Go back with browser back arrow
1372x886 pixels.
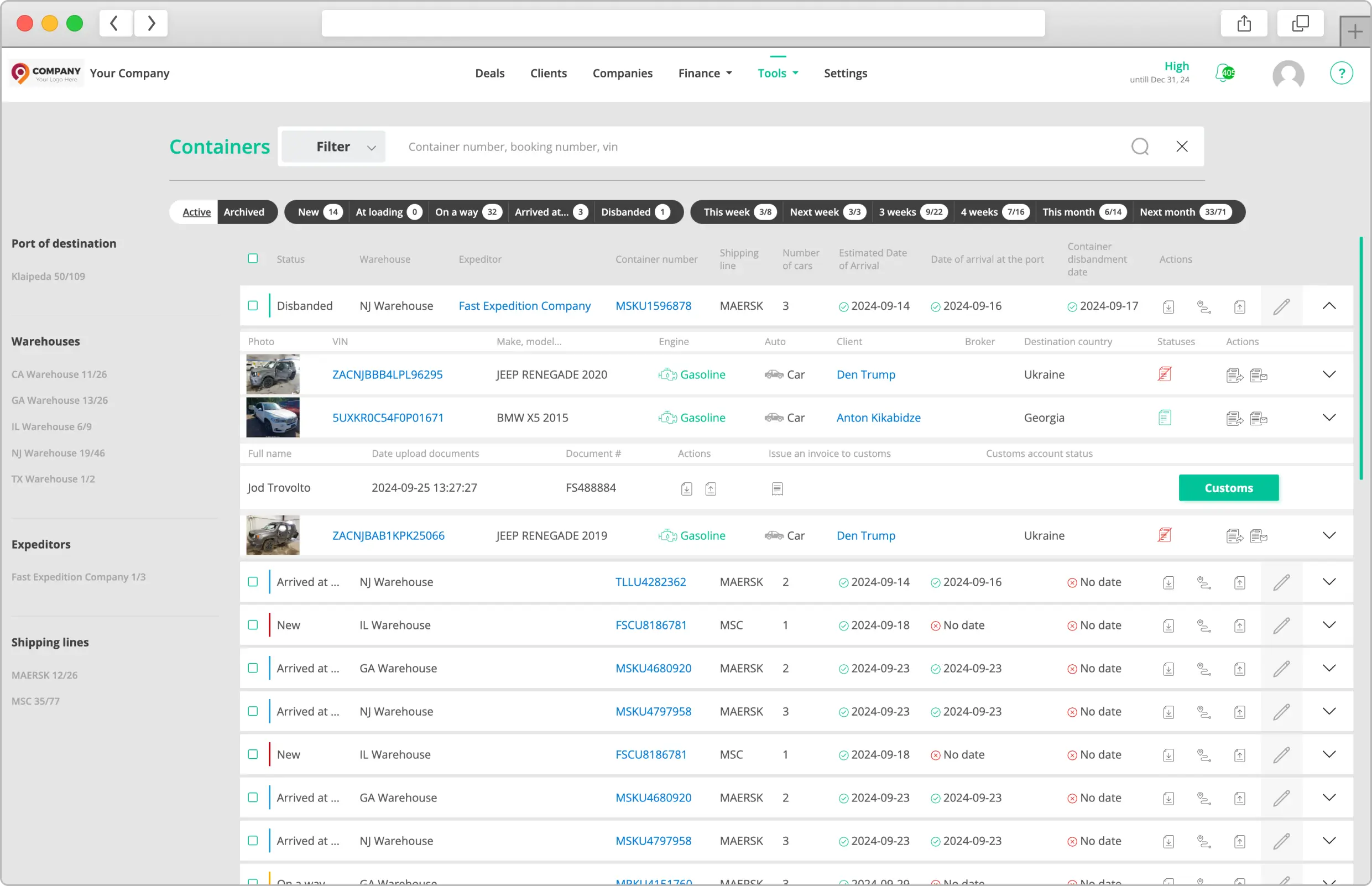point(115,23)
